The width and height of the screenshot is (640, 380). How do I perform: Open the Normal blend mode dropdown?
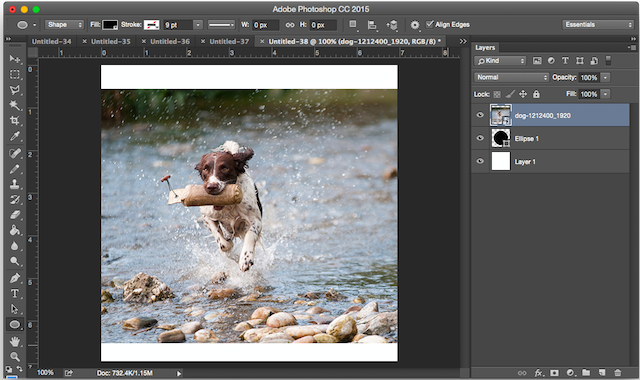511,77
